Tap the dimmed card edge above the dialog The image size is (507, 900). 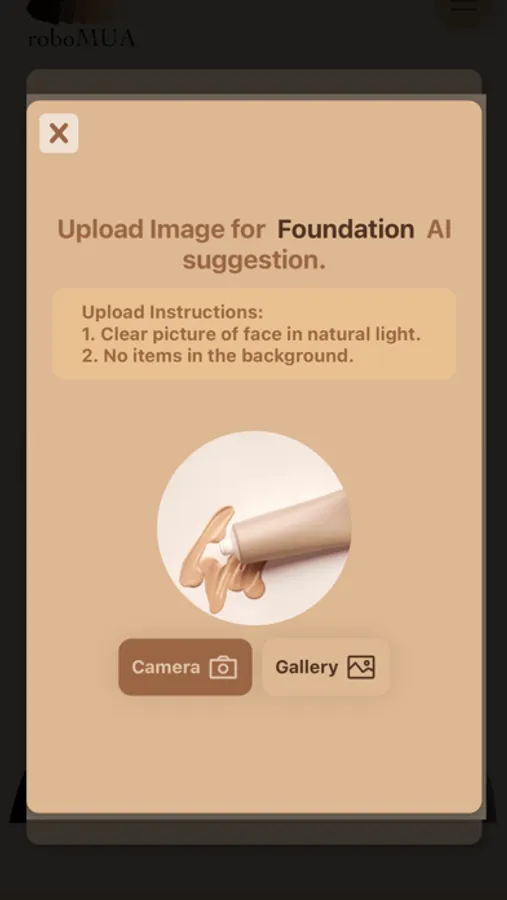point(253,82)
